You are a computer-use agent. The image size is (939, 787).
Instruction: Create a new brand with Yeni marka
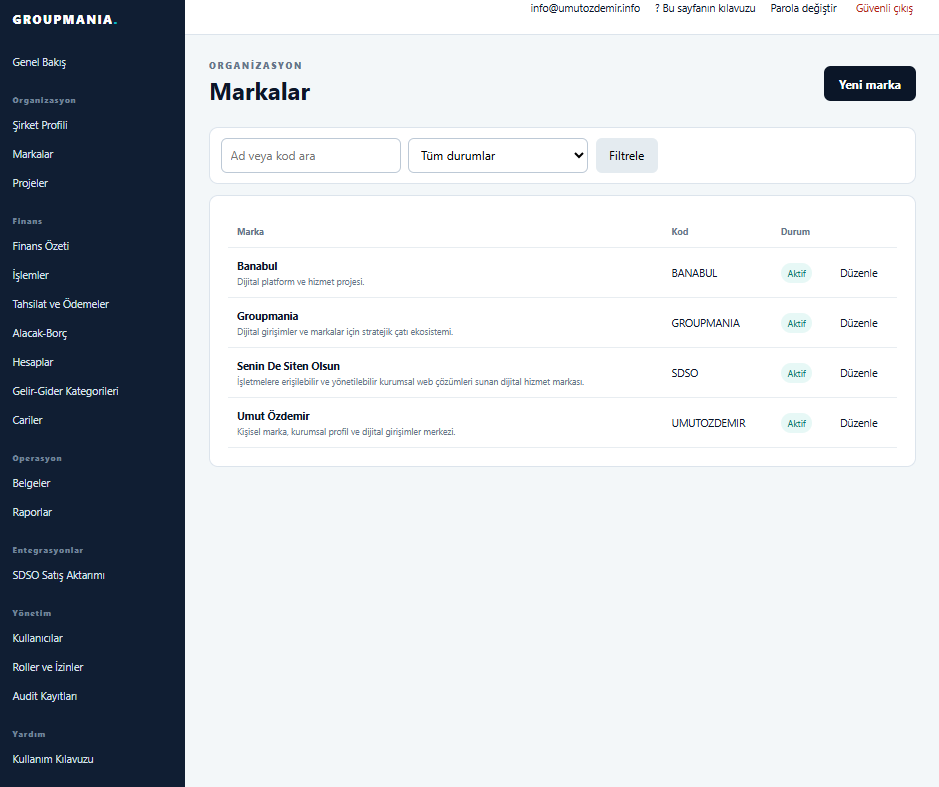(x=870, y=84)
